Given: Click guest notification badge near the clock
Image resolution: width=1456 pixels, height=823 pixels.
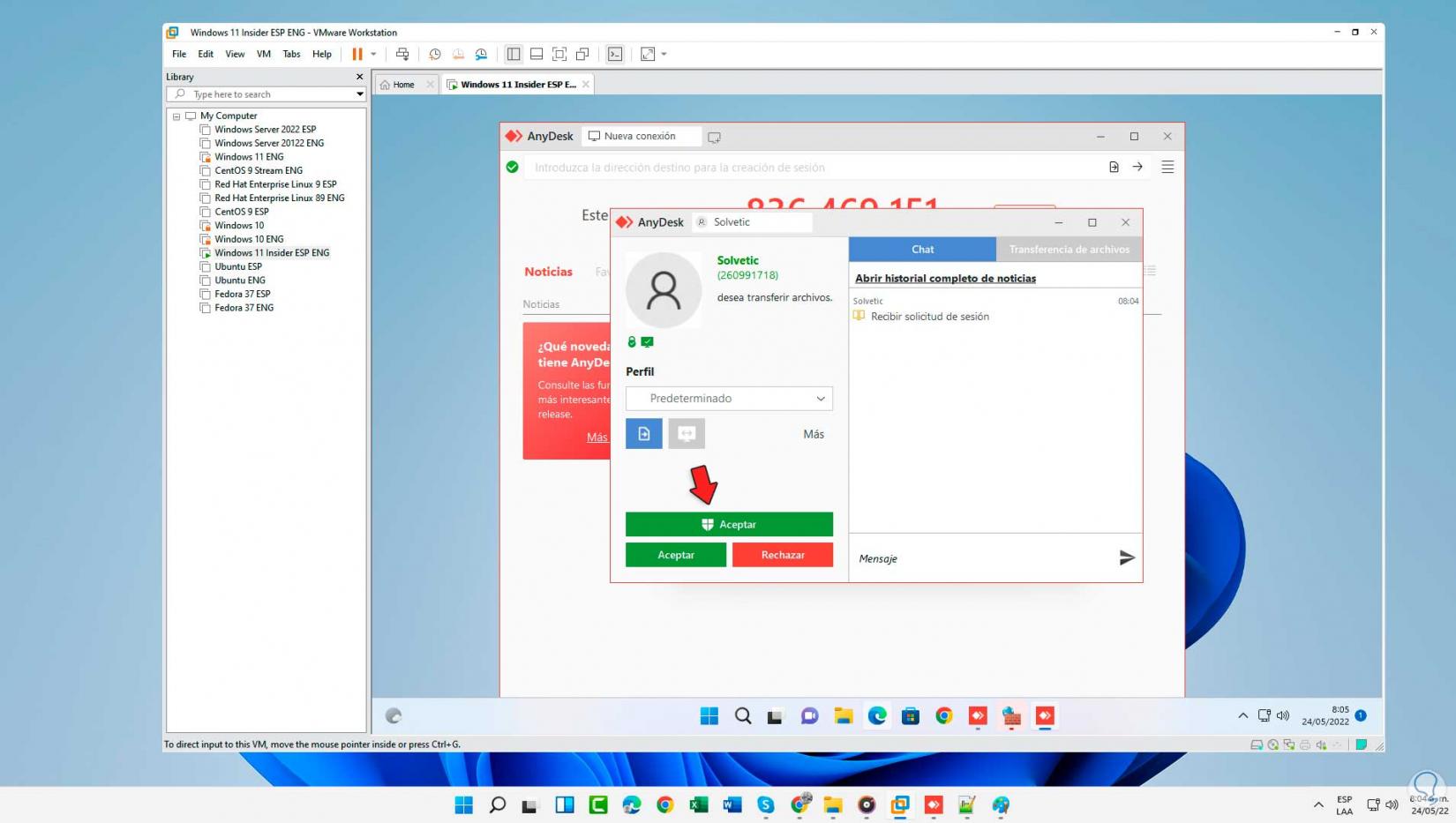Looking at the screenshot, I should click(1361, 715).
